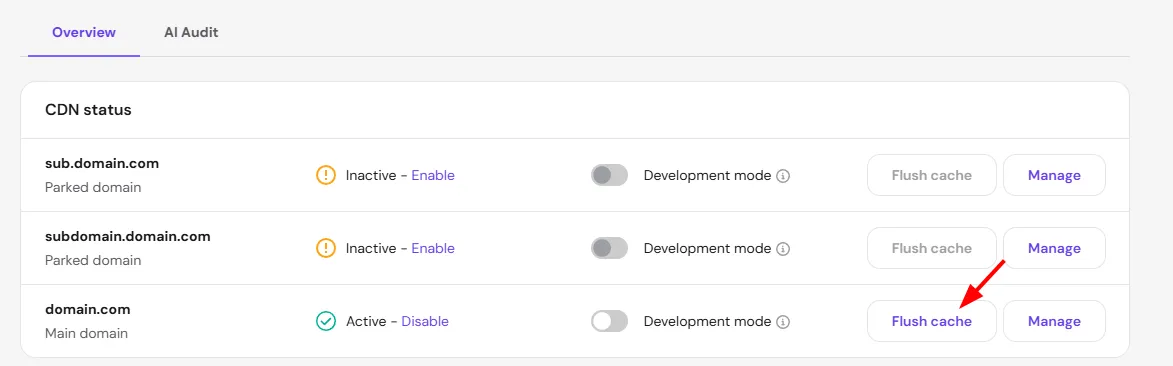Click the green checkmark status icon for domain.com
Screen dimensions: 1173x366
326,321
